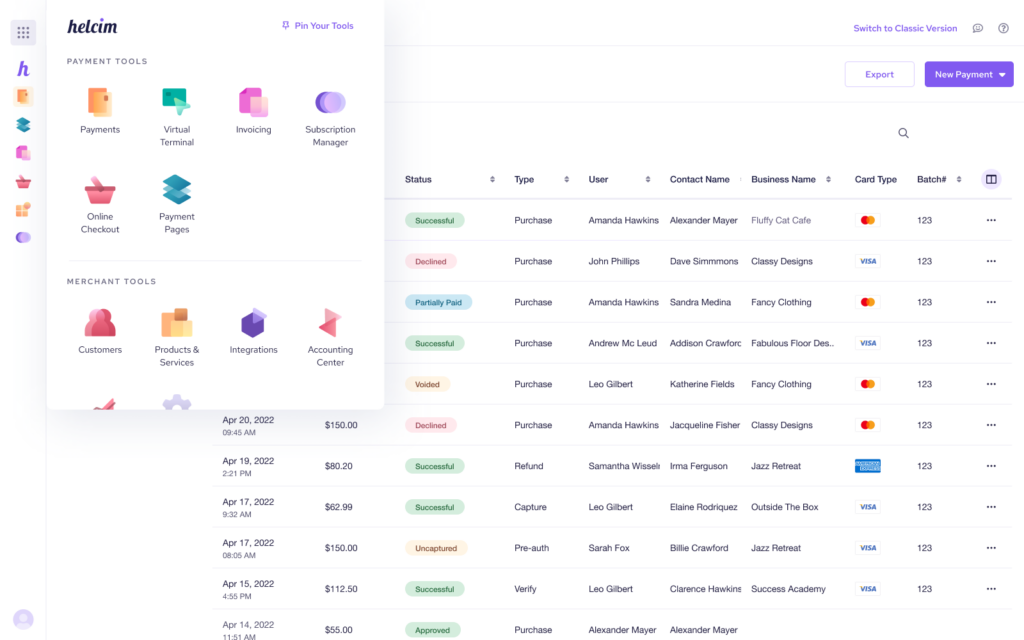Select the $80.20 refund amount
Screen dimensions: 1024x640
click(x=338, y=466)
